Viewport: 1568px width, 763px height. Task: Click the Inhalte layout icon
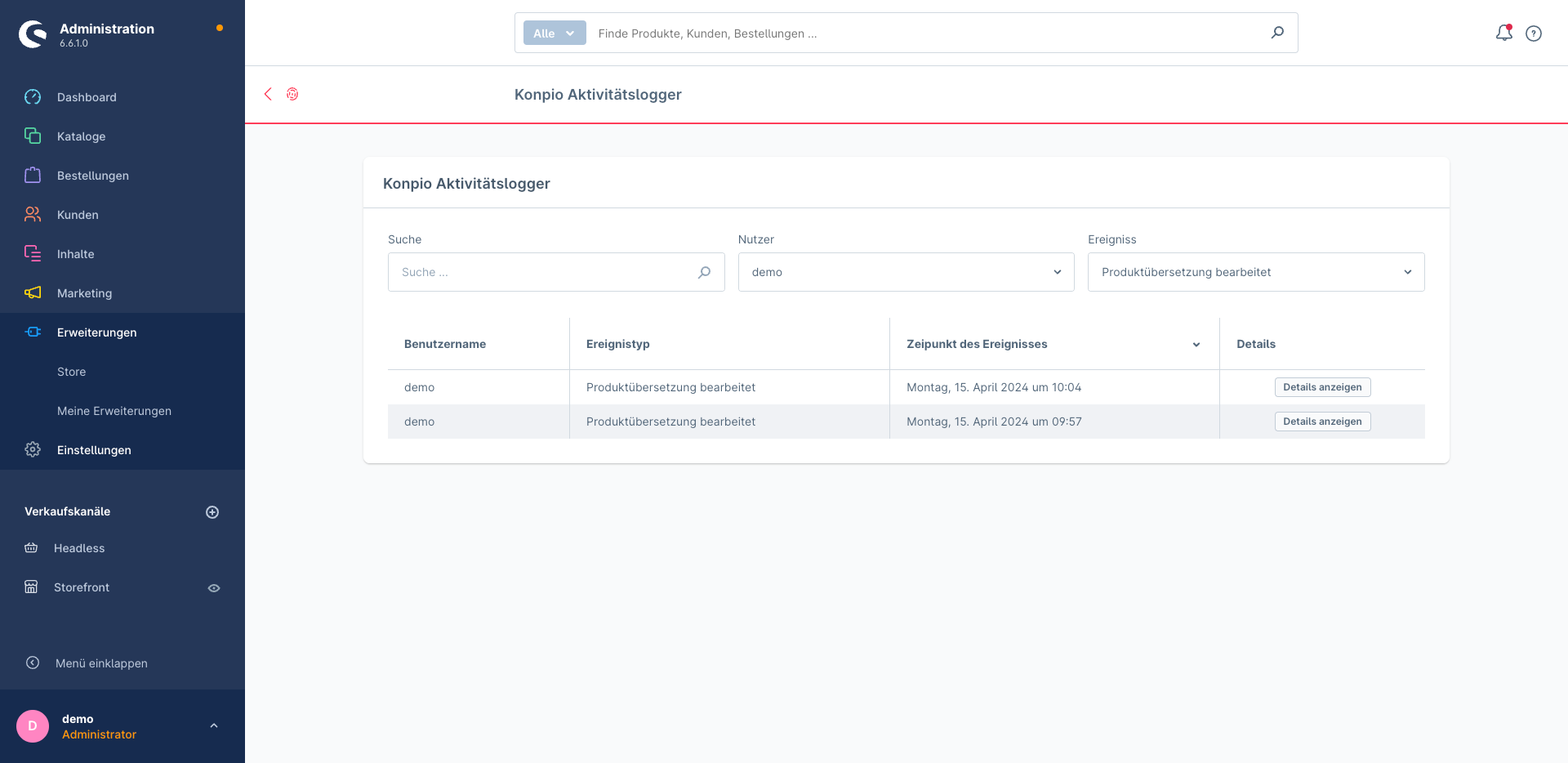point(33,254)
